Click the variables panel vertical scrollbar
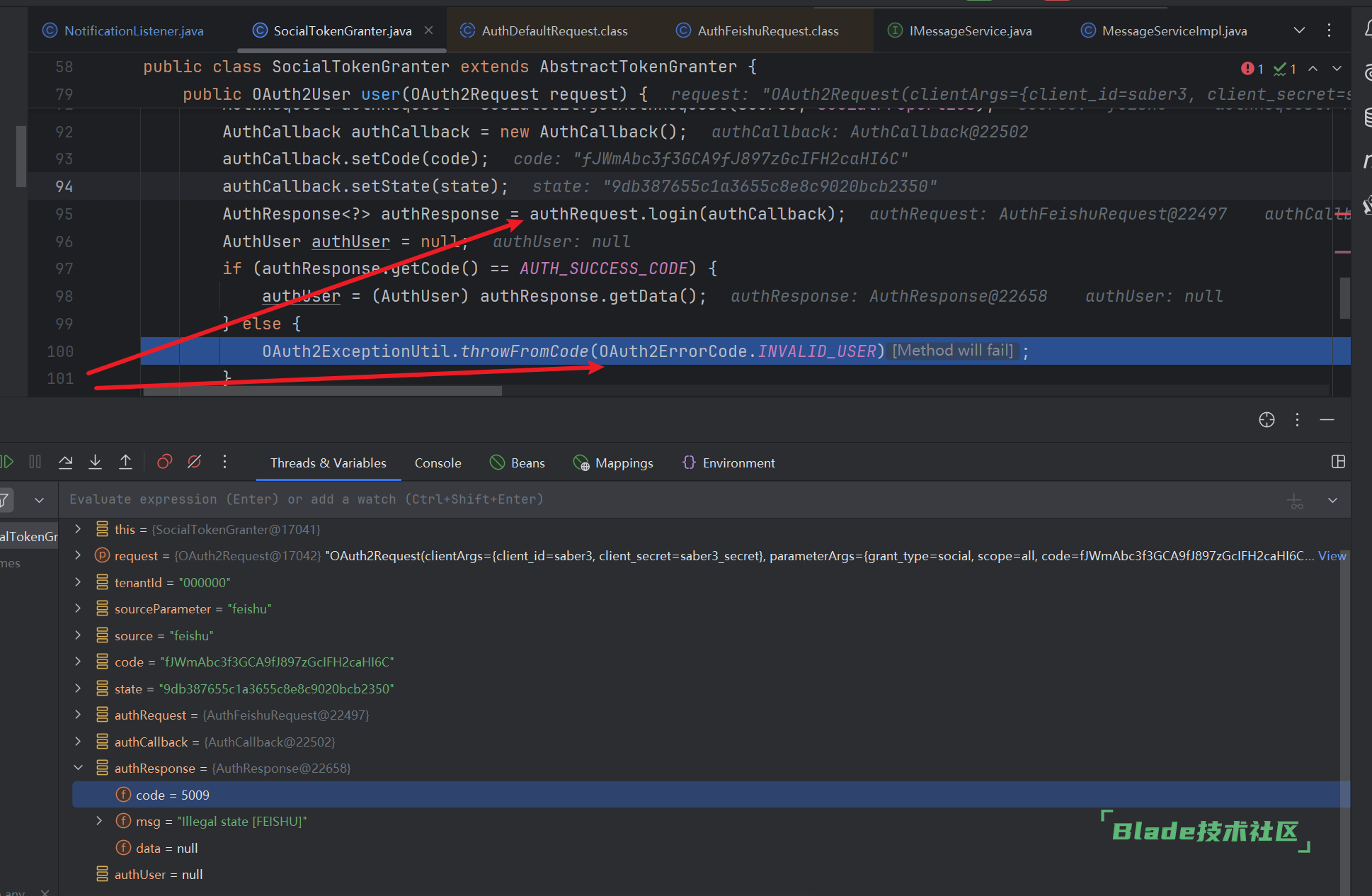Screen dimensions: 1372x896 tap(1344, 722)
